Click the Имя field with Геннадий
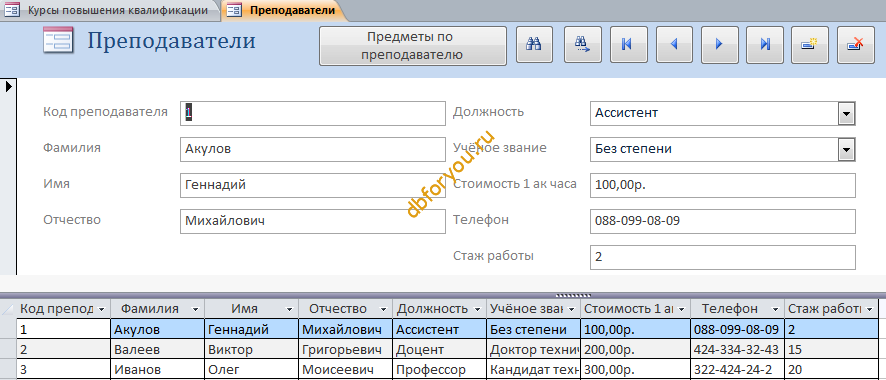This screenshot has height=380, width=886. pos(313,185)
